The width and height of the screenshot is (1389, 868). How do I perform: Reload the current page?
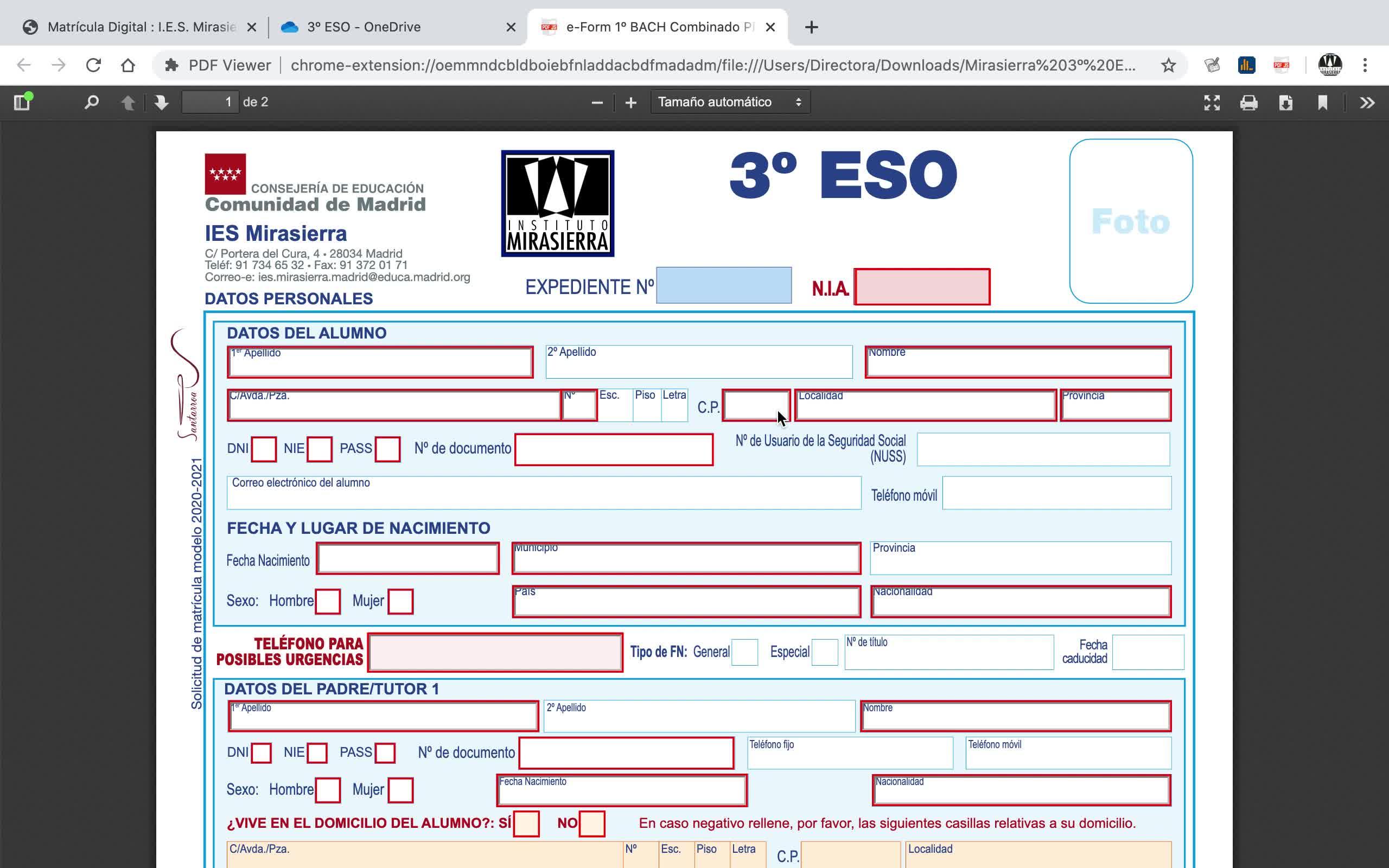tap(93, 65)
